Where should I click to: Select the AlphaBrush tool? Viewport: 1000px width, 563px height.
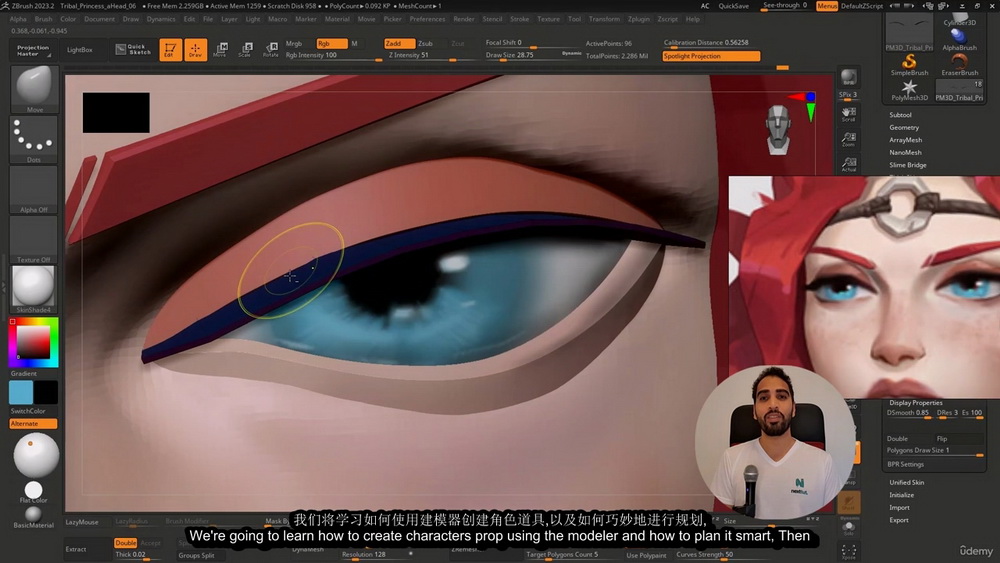pos(959,40)
